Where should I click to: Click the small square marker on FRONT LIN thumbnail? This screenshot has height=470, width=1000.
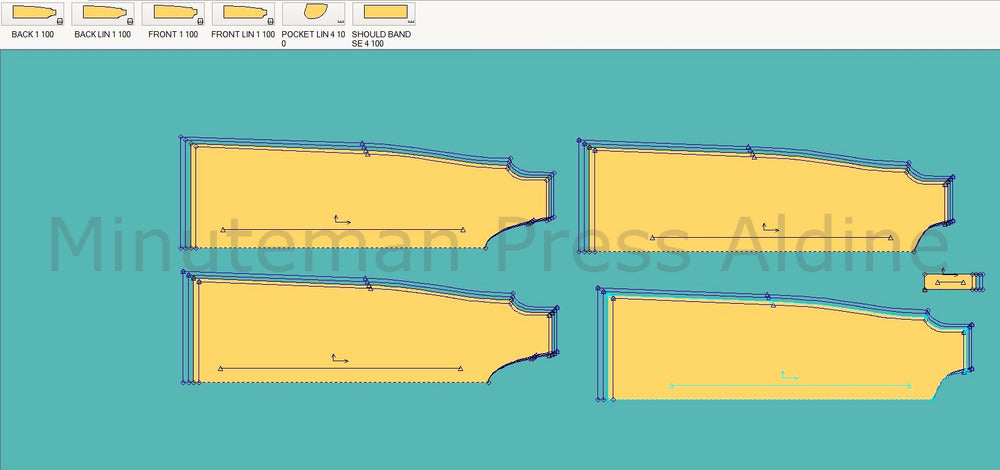click(x=270, y=21)
